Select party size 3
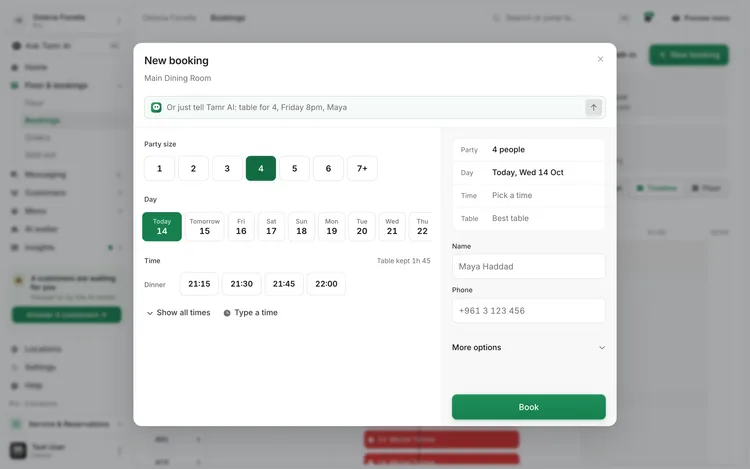Image resolution: width=750 pixels, height=469 pixels. 227,168
